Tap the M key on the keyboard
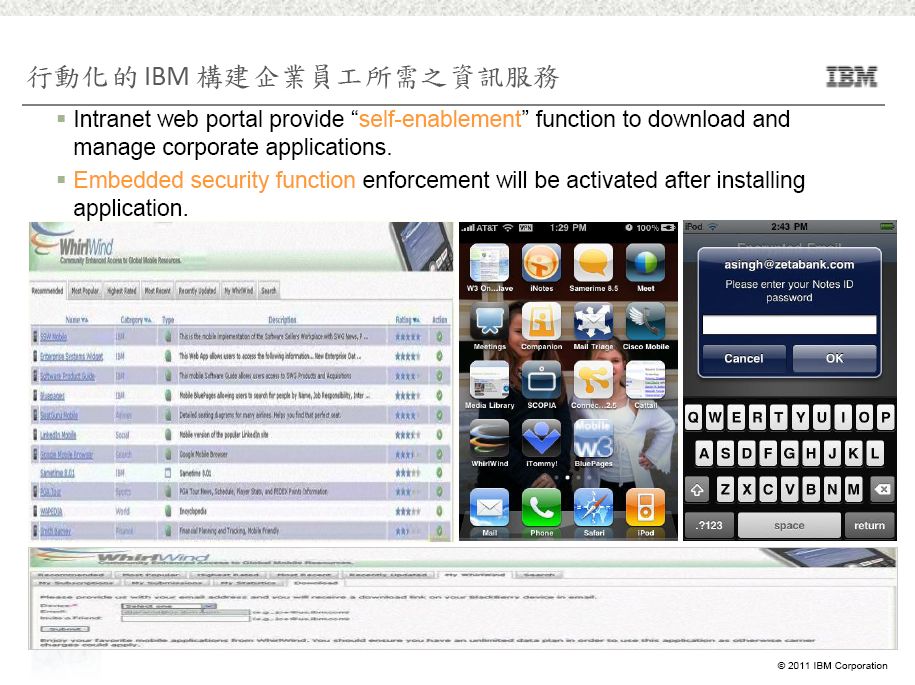Viewport: 915px width, 685px height. tap(853, 490)
